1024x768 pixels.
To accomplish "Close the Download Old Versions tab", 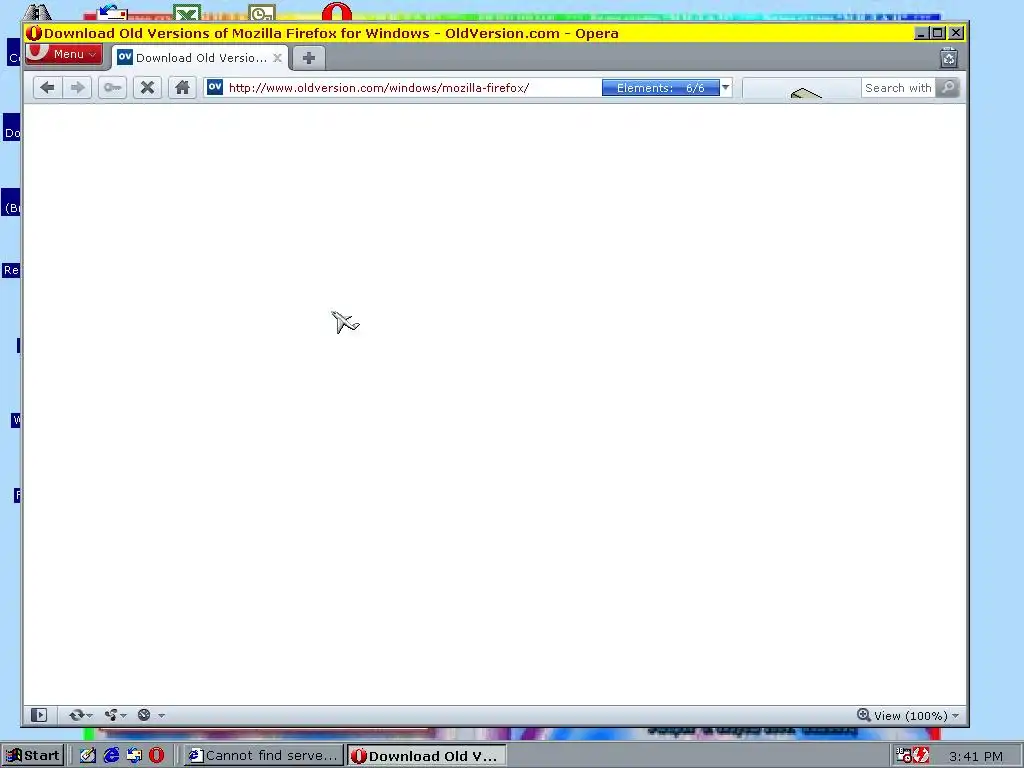I will (278, 58).
